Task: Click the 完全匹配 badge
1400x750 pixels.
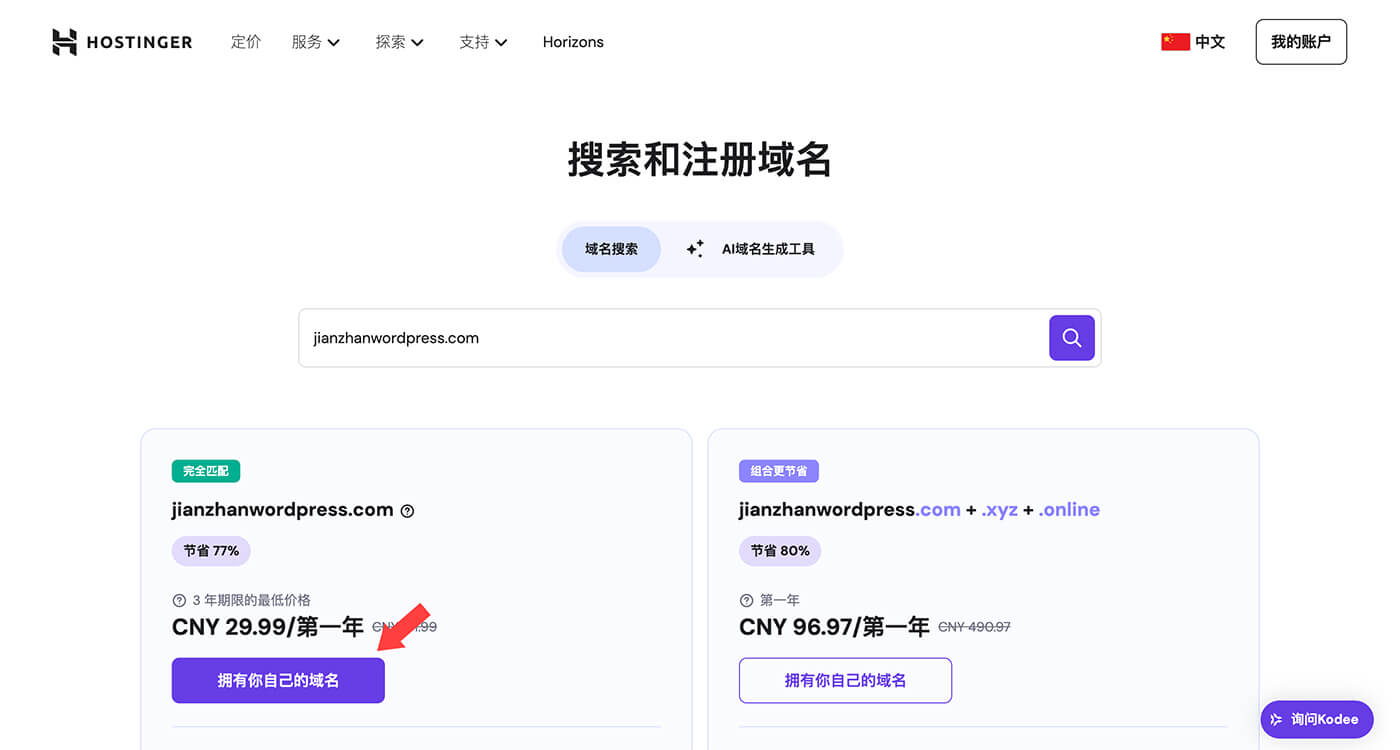Action: [206, 470]
